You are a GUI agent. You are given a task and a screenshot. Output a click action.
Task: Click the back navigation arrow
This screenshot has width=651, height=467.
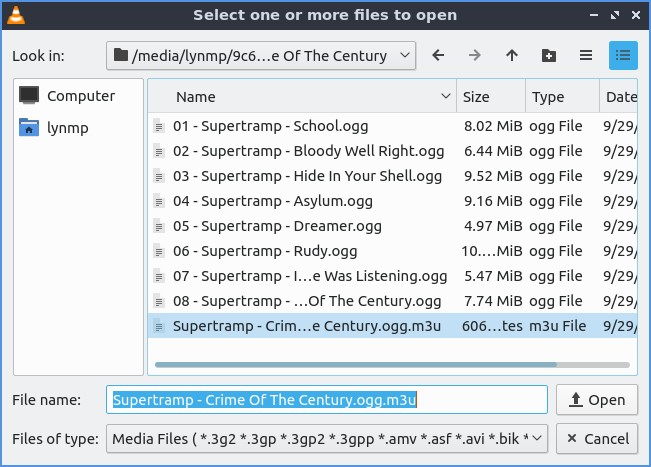[x=438, y=56]
